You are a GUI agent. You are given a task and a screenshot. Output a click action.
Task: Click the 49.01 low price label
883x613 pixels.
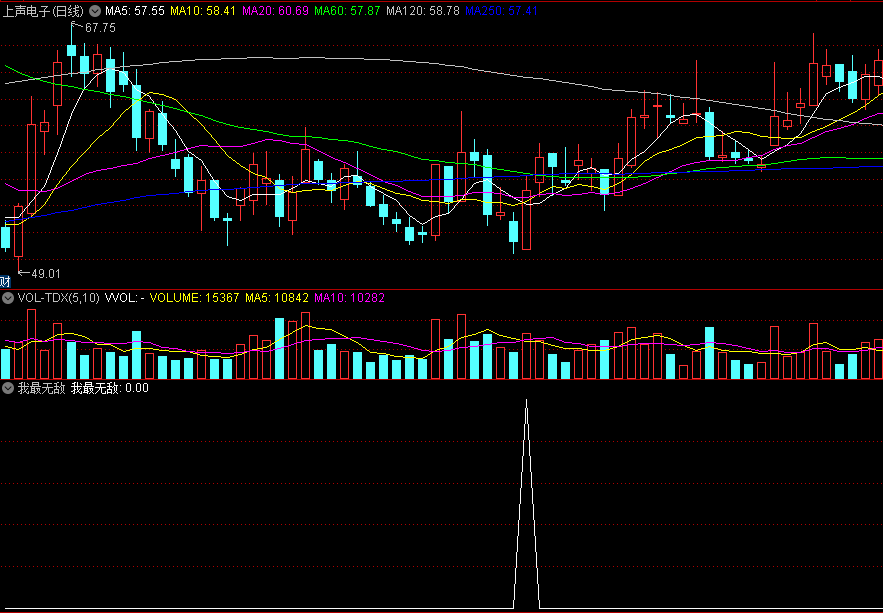46,274
